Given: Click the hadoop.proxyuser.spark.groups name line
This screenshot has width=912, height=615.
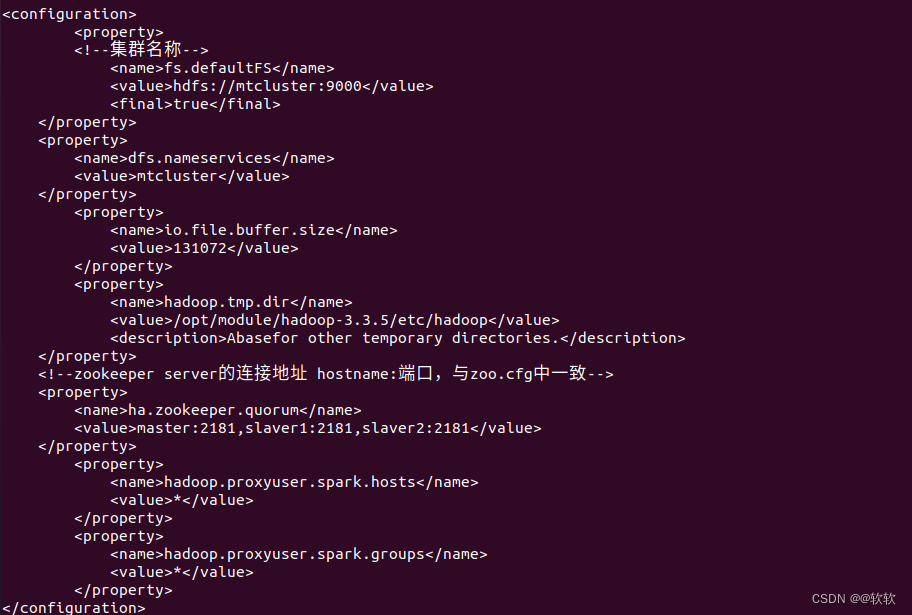Looking at the screenshot, I should (x=299, y=554).
